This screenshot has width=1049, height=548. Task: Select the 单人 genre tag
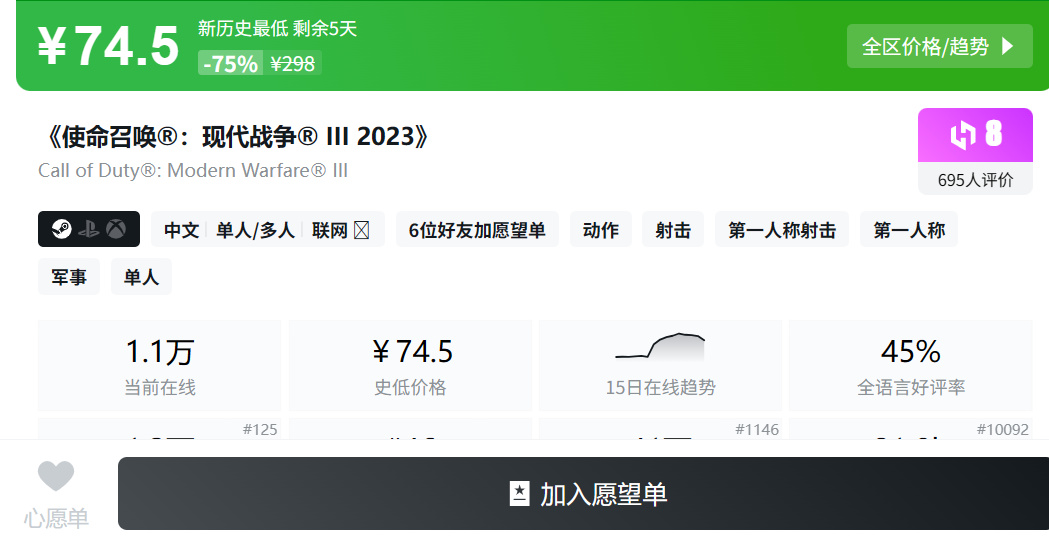141,277
